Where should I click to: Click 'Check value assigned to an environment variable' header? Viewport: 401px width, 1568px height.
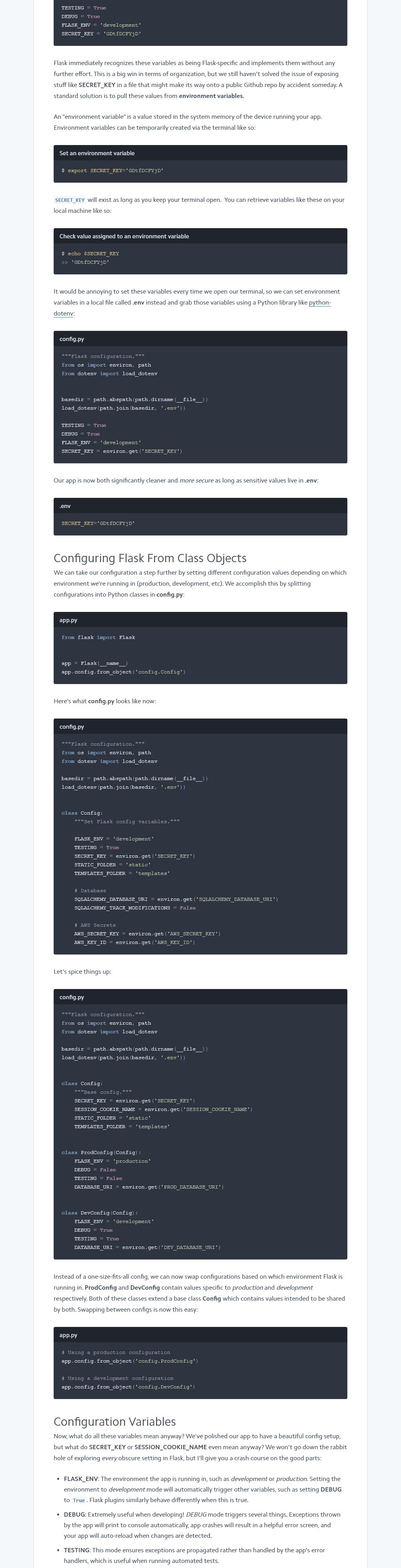click(124, 236)
